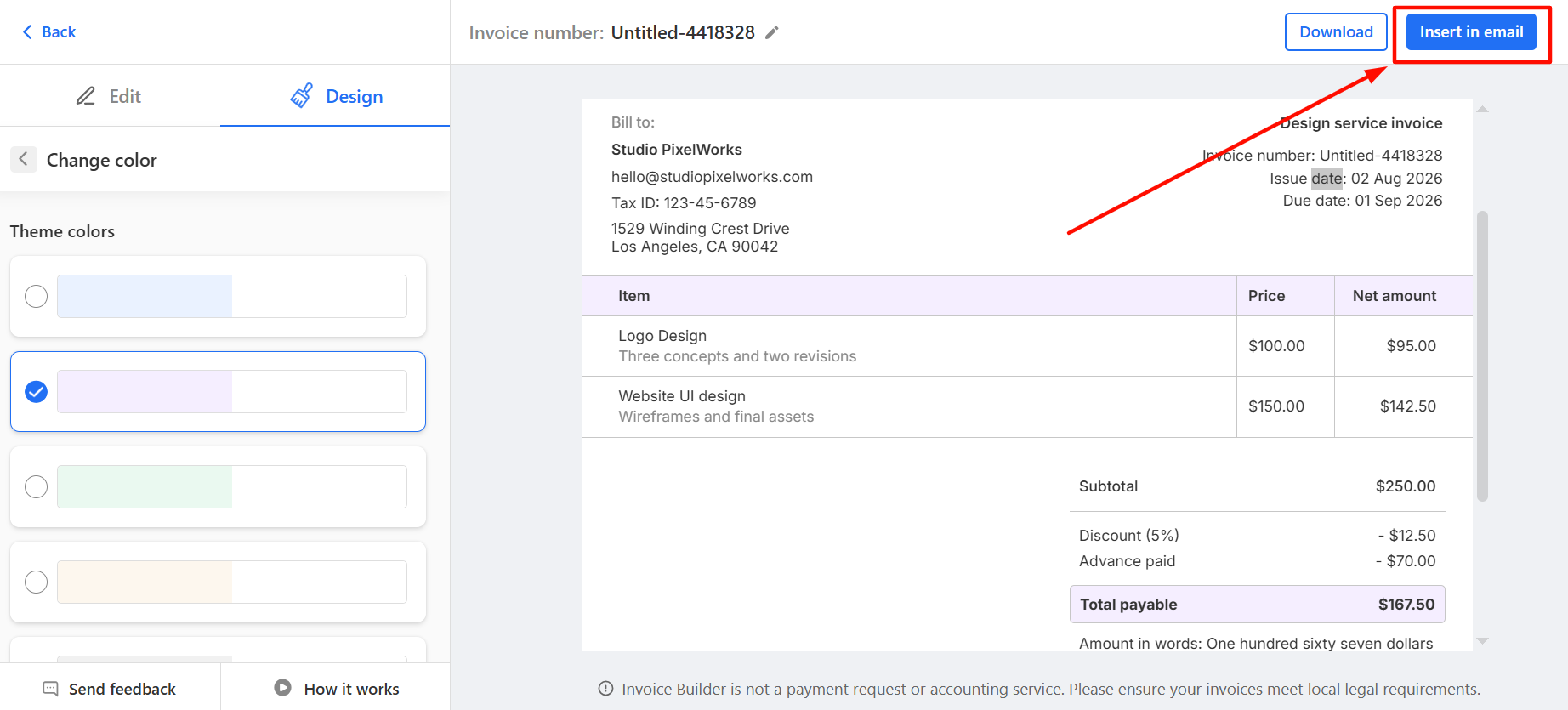Viewport: 1568px width, 710px height.
Task: Click the Total payable $167.50 value
Action: 1406,605
